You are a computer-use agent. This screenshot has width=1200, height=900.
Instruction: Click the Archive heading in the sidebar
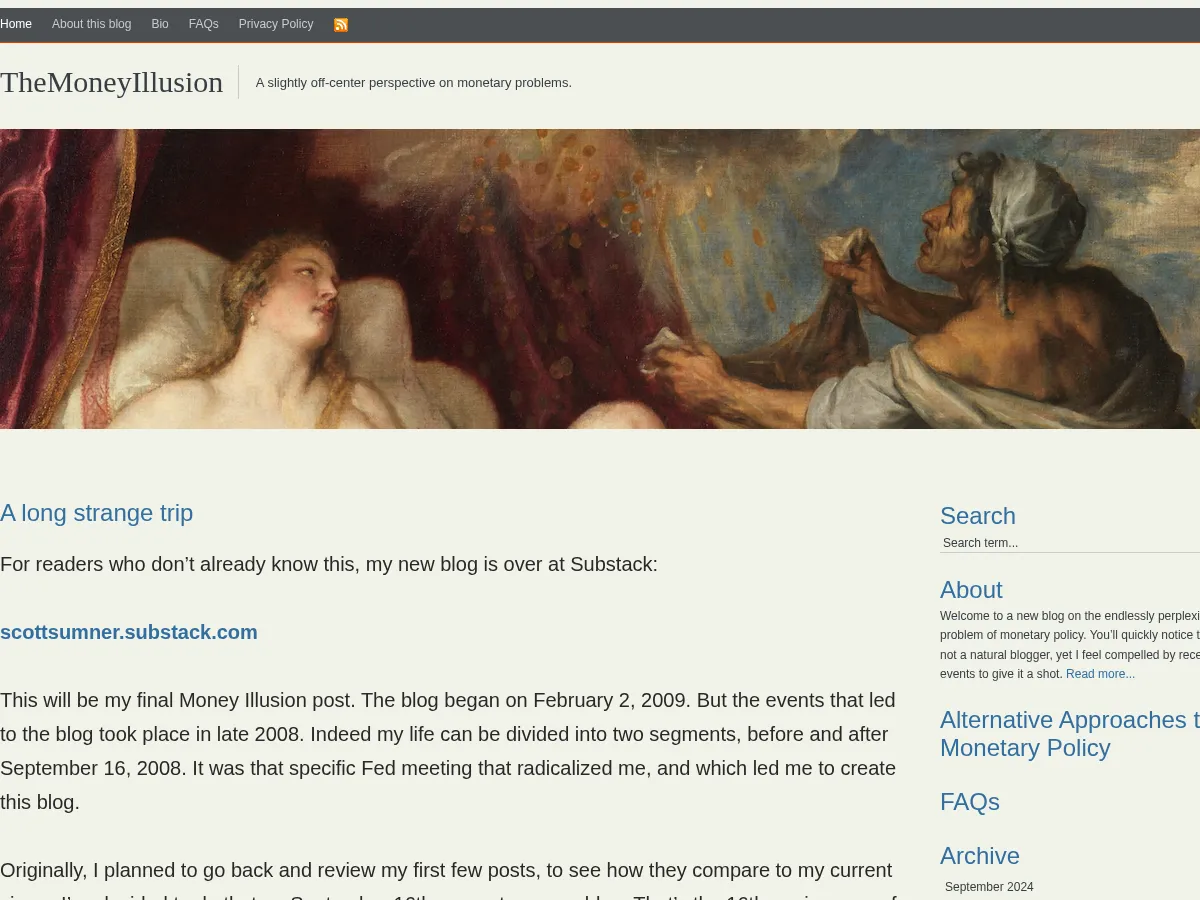[x=979, y=856]
